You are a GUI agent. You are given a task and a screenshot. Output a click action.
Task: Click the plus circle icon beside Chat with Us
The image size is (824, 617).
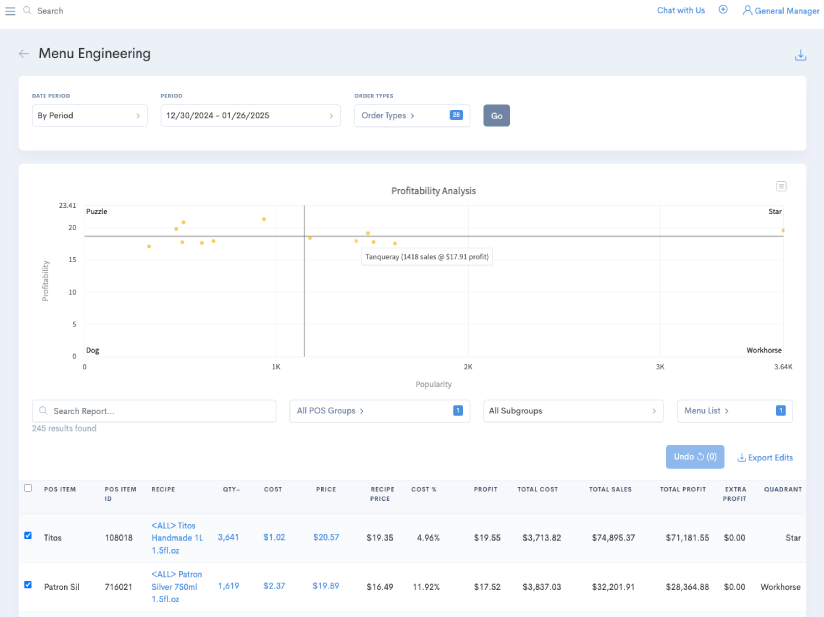tap(723, 10)
